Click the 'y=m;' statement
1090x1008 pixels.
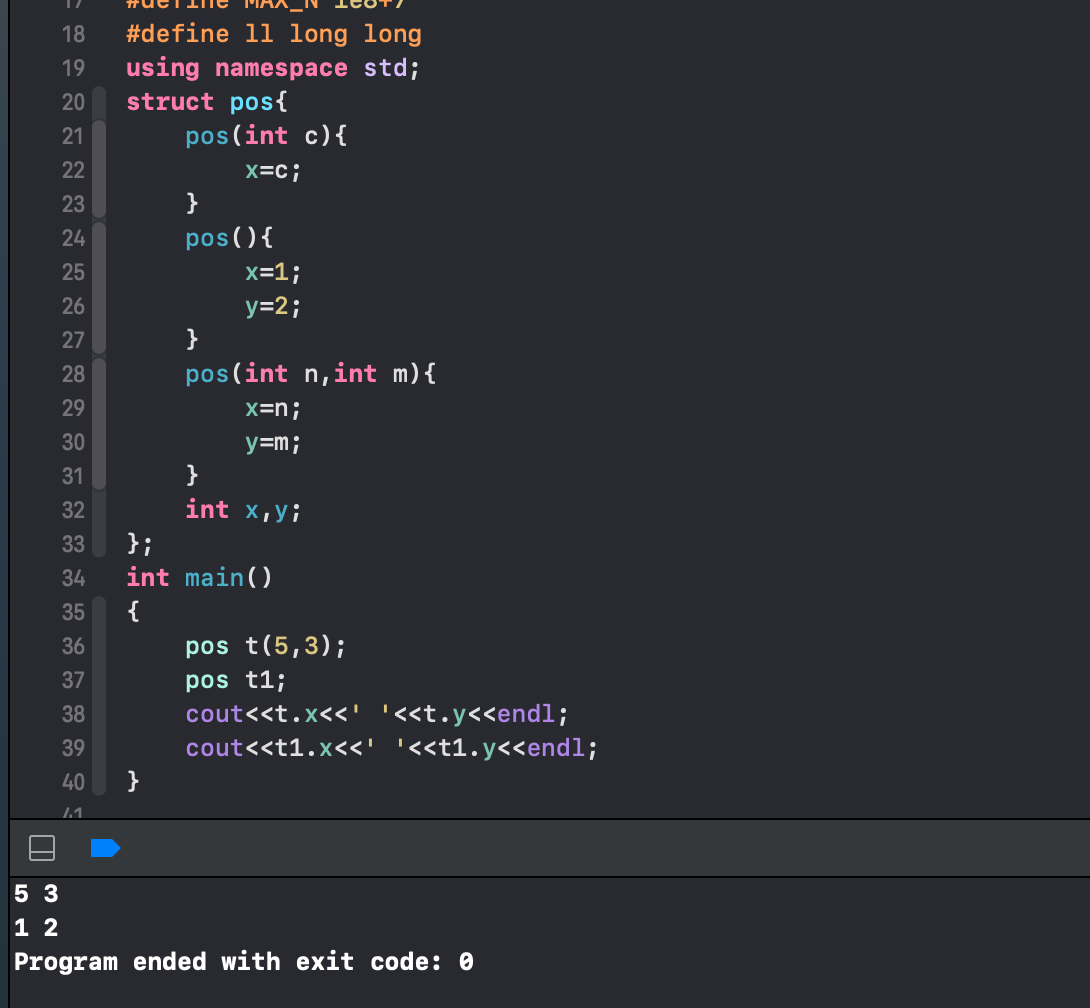pyautogui.click(x=273, y=443)
